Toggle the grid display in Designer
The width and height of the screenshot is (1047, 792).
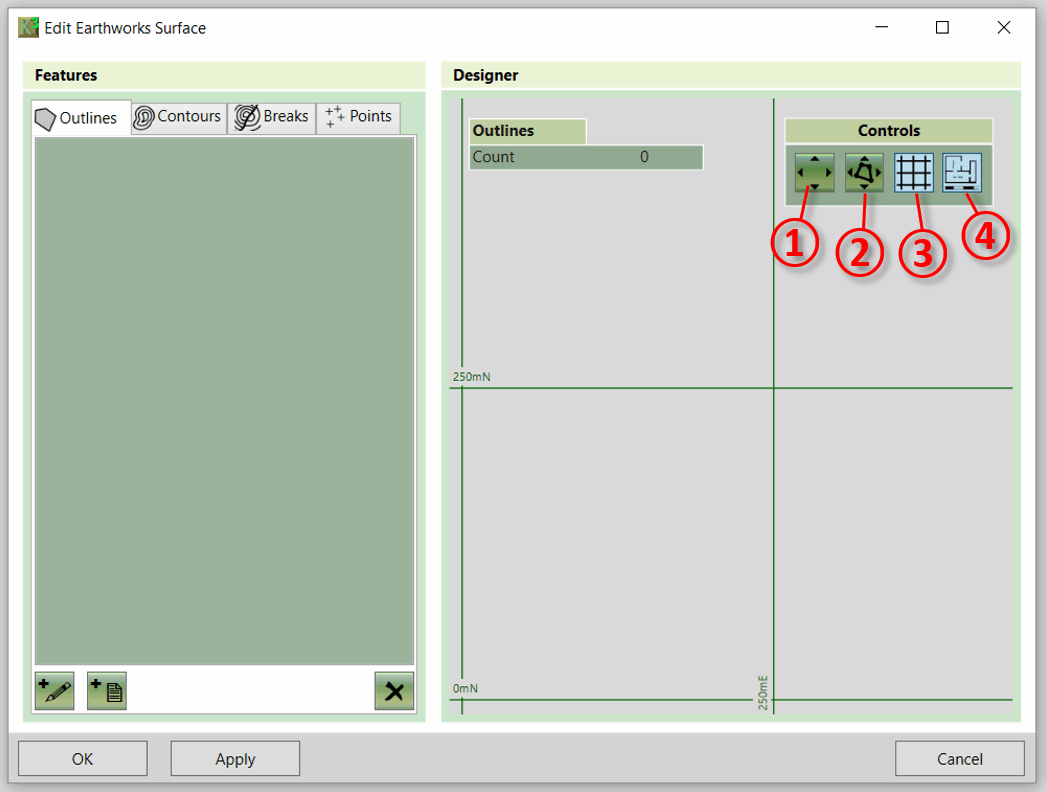click(913, 172)
